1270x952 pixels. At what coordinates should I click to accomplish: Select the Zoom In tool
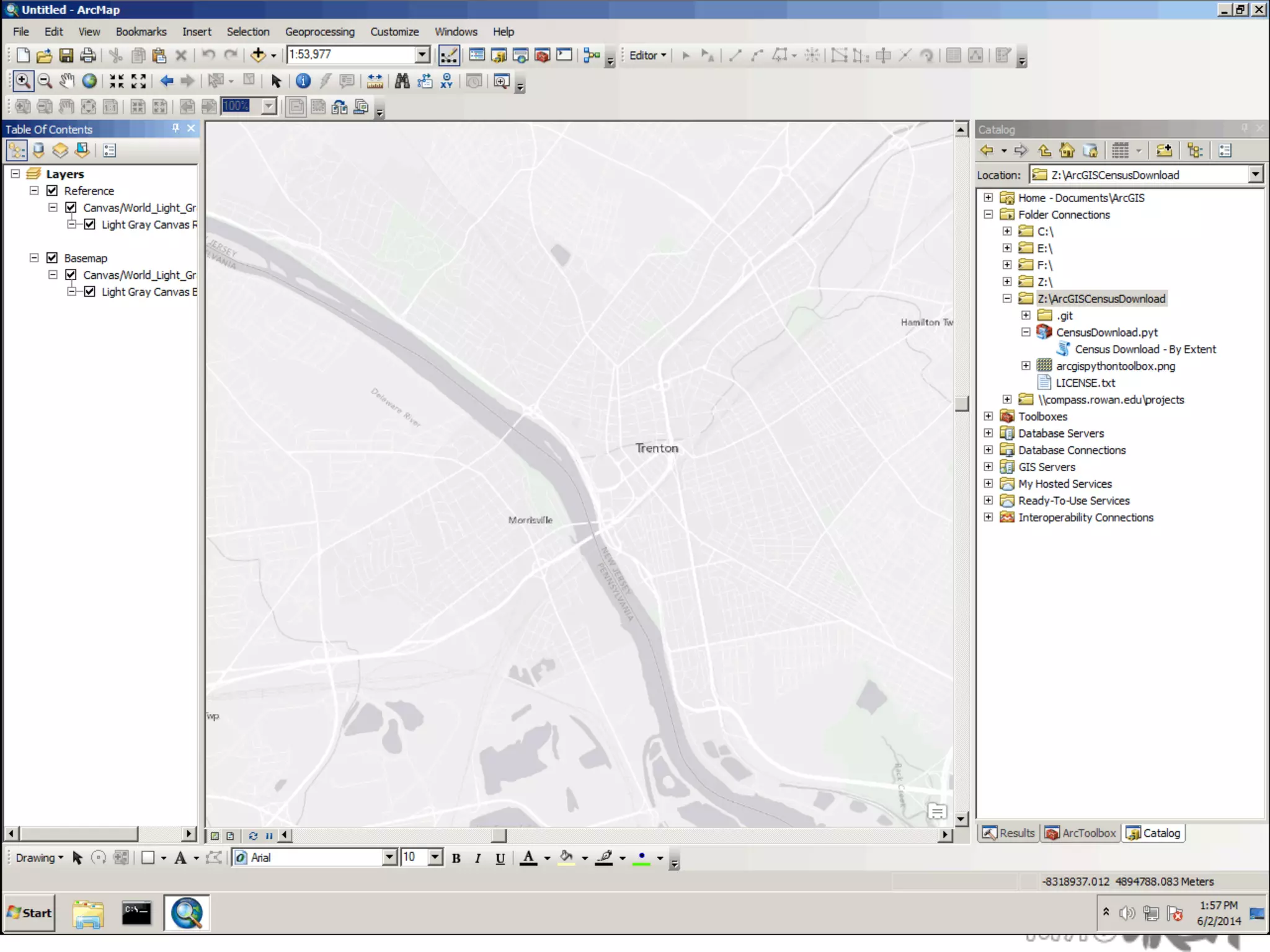point(23,81)
